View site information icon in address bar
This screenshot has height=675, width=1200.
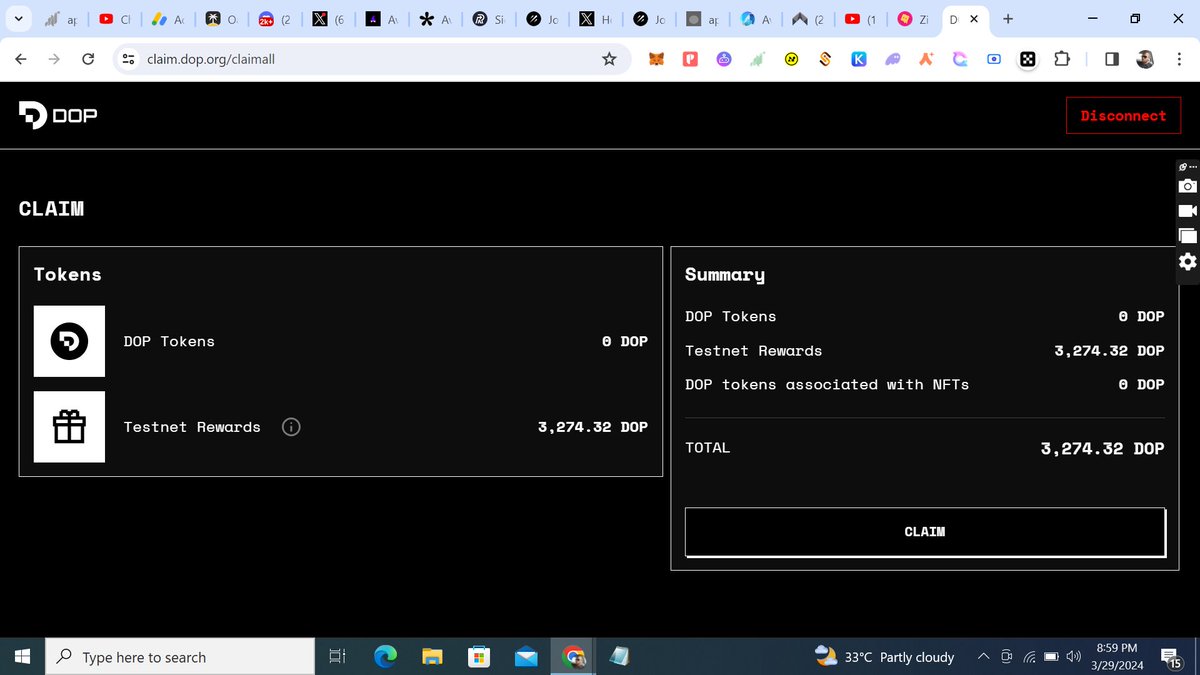(128, 60)
